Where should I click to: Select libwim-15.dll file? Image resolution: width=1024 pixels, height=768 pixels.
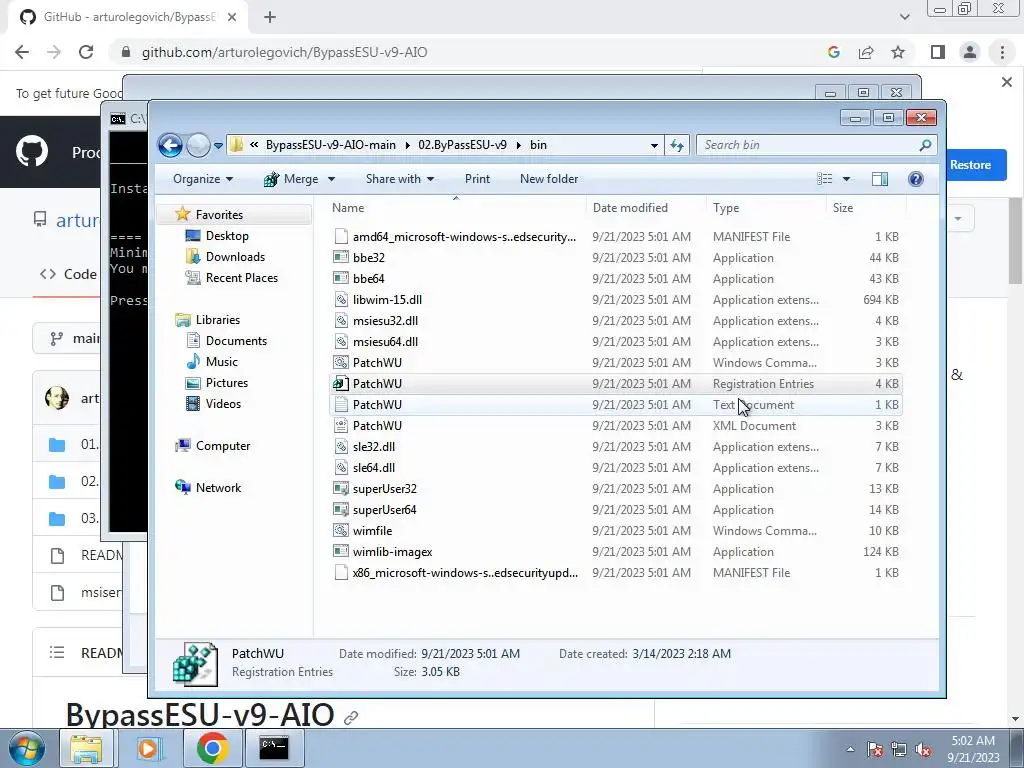coord(616,300)
